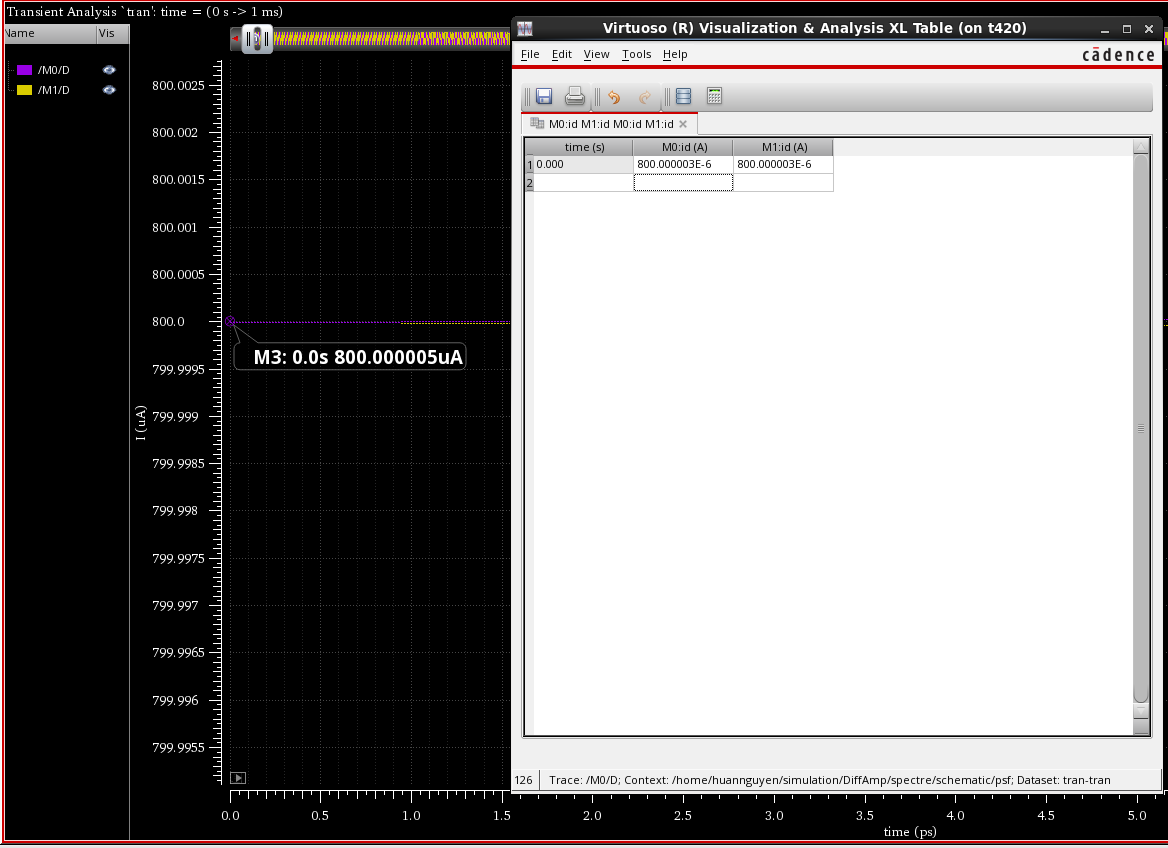Click the scroll down arrow of table
Screen dimensions: 1168x848
pyautogui.click(x=1140, y=711)
